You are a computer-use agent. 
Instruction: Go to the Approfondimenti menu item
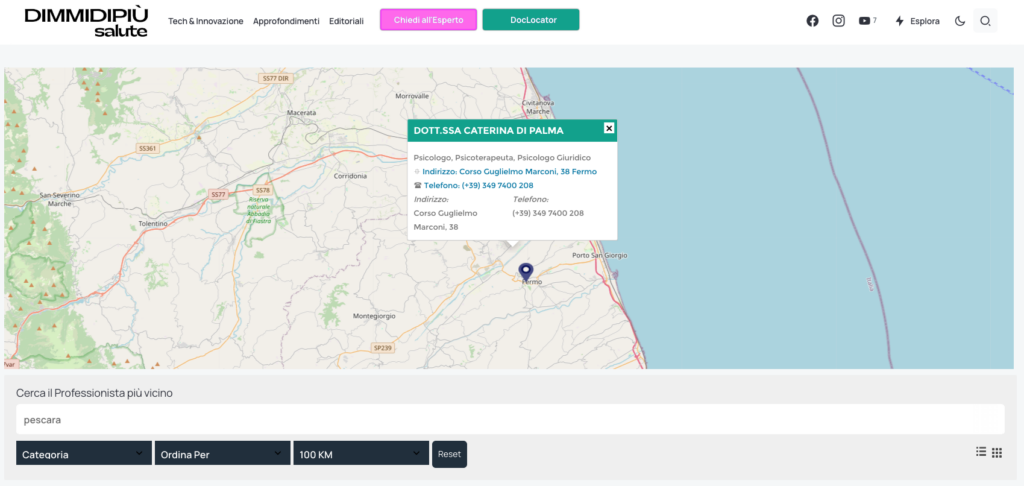pyautogui.click(x=286, y=21)
